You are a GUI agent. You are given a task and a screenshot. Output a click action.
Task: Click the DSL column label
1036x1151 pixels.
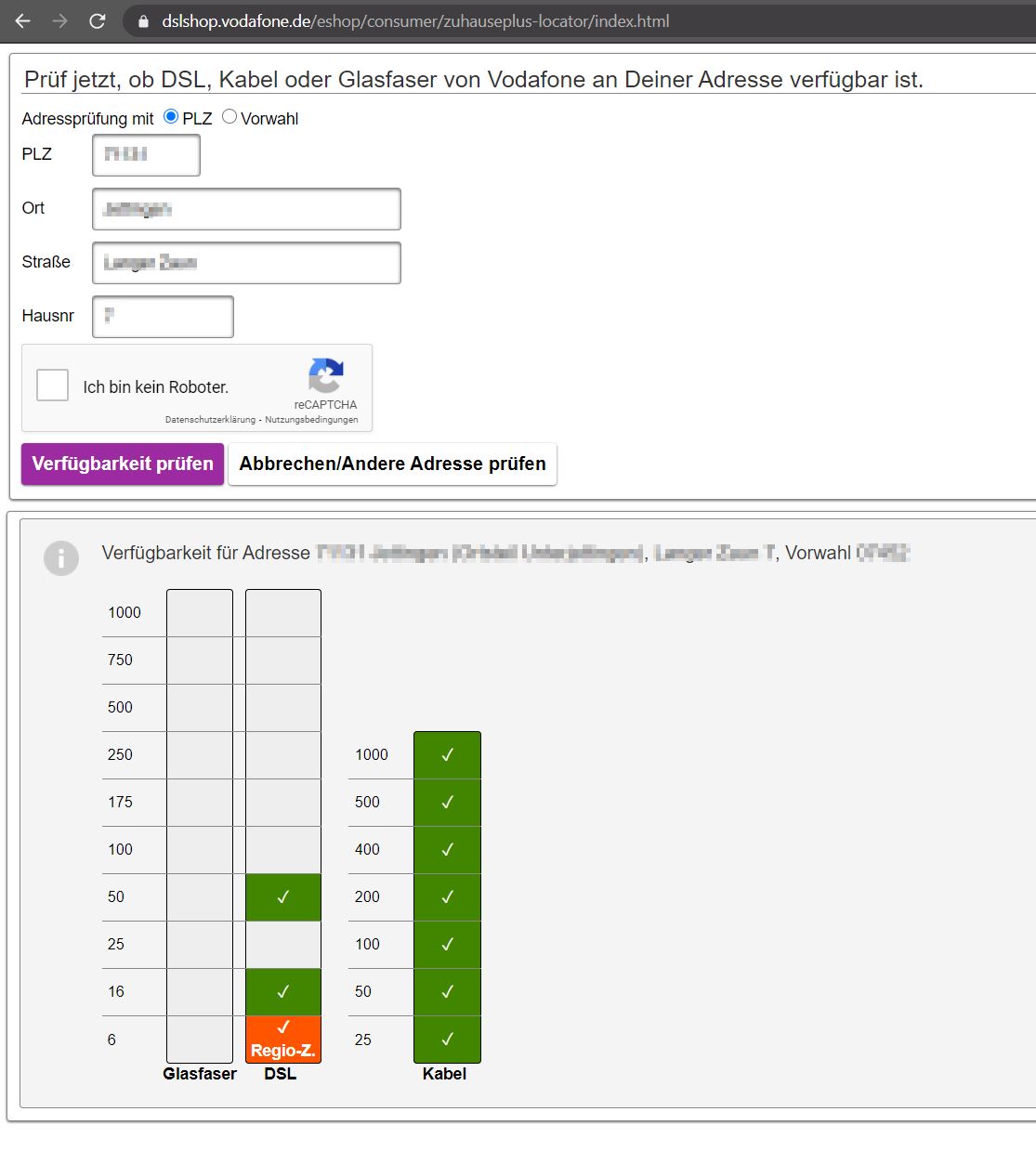coord(281,1074)
